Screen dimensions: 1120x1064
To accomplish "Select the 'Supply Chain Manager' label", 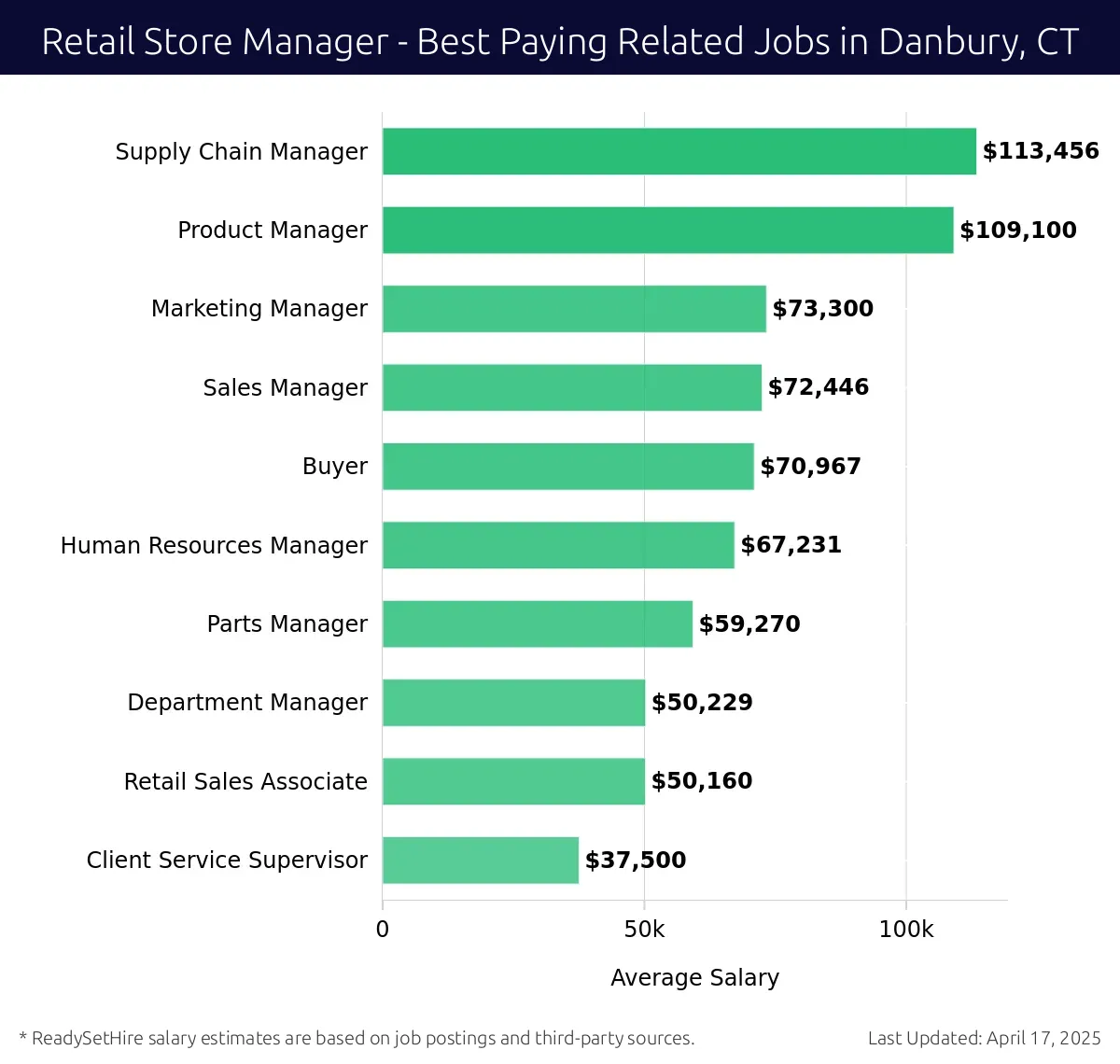I will 242,151.
